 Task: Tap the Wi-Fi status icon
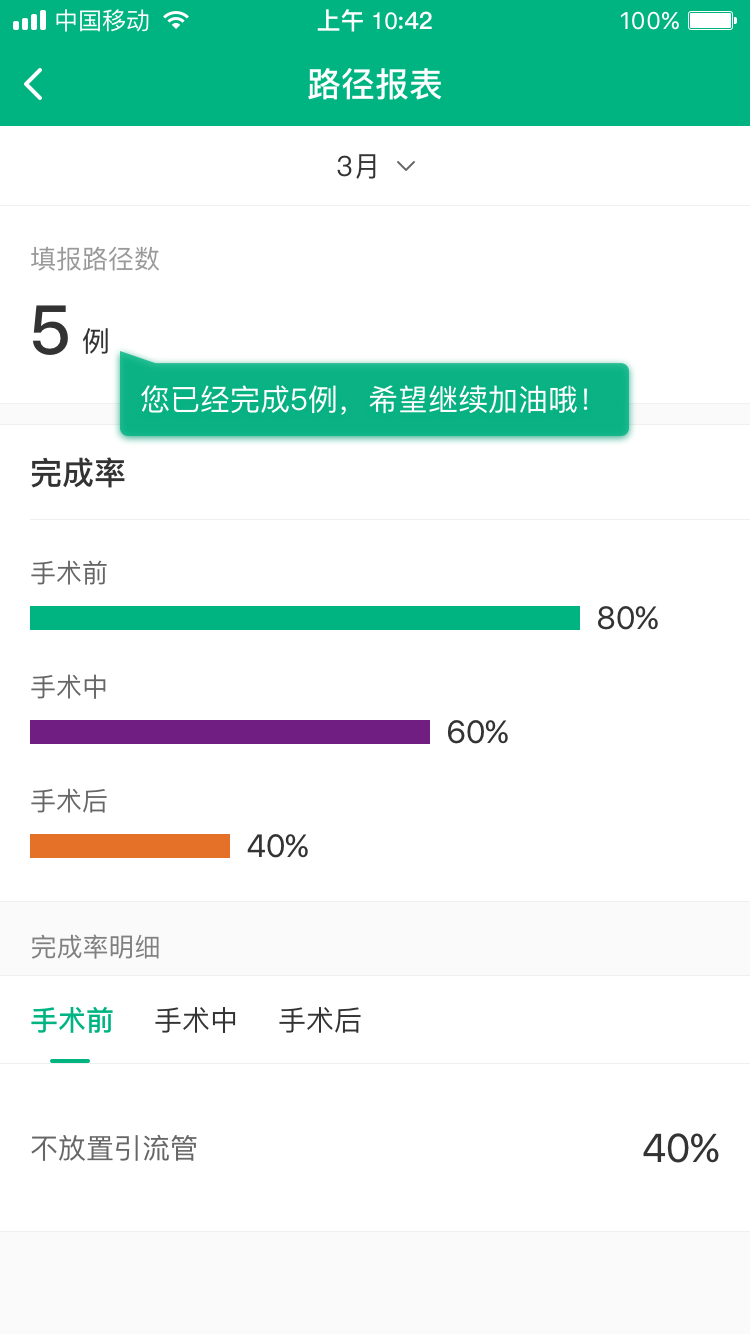[x=176, y=20]
